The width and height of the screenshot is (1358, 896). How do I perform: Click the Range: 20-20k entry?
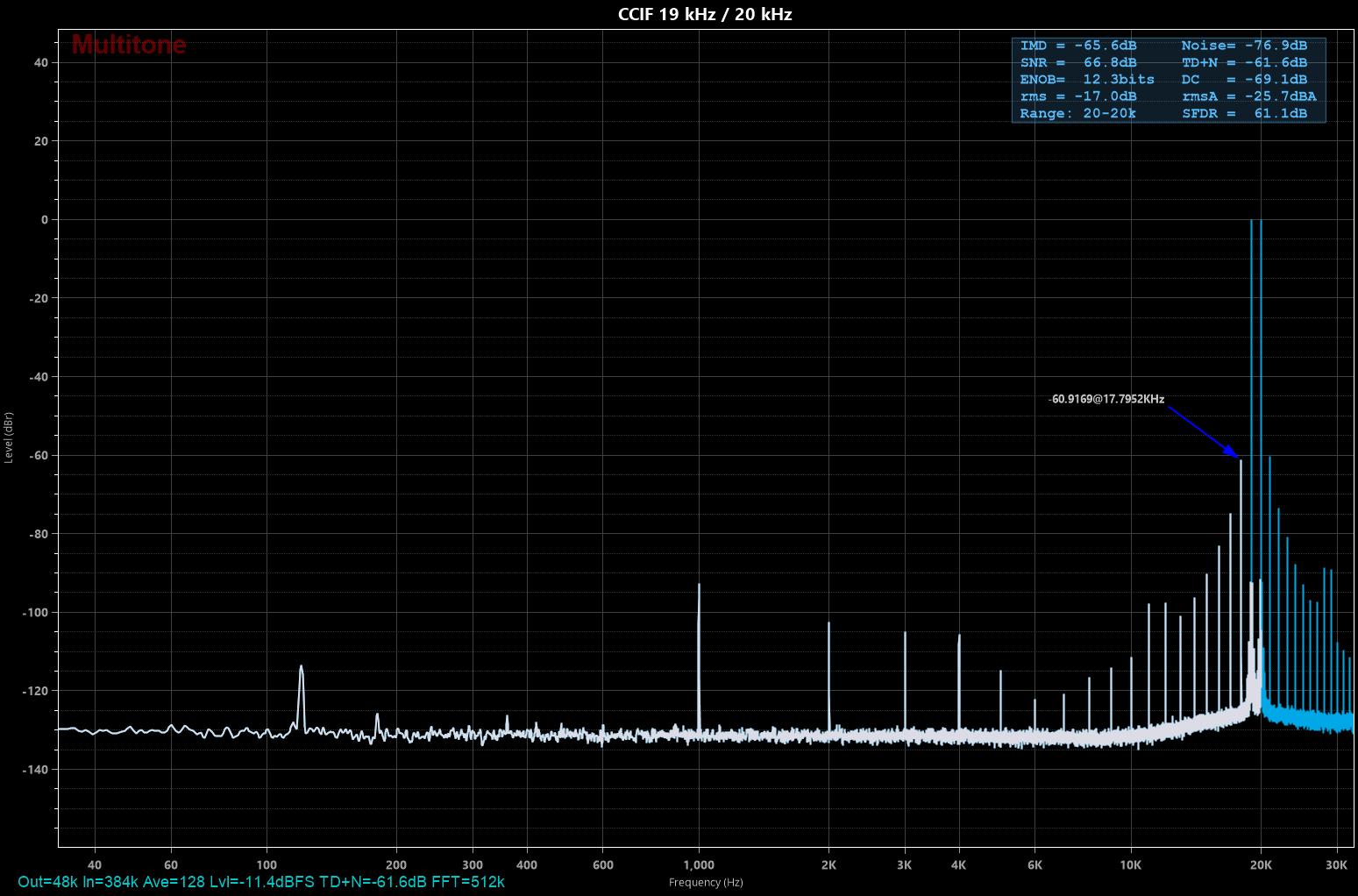pyautogui.click(x=1077, y=113)
